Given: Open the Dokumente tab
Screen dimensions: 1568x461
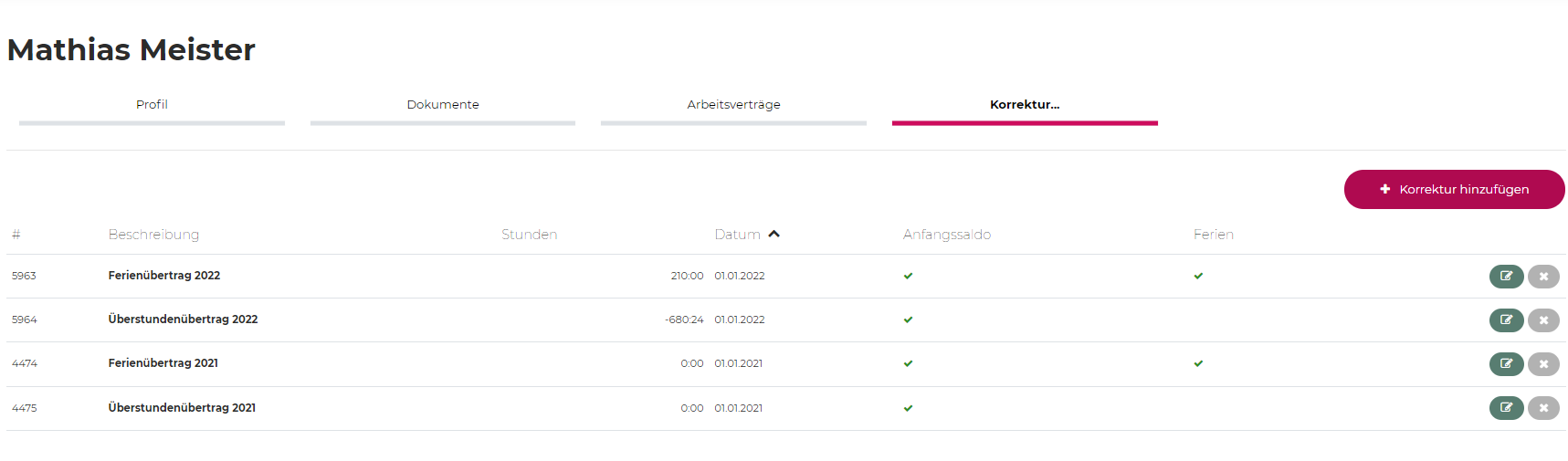Looking at the screenshot, I should pyautogui.click(x=443, y=105).
